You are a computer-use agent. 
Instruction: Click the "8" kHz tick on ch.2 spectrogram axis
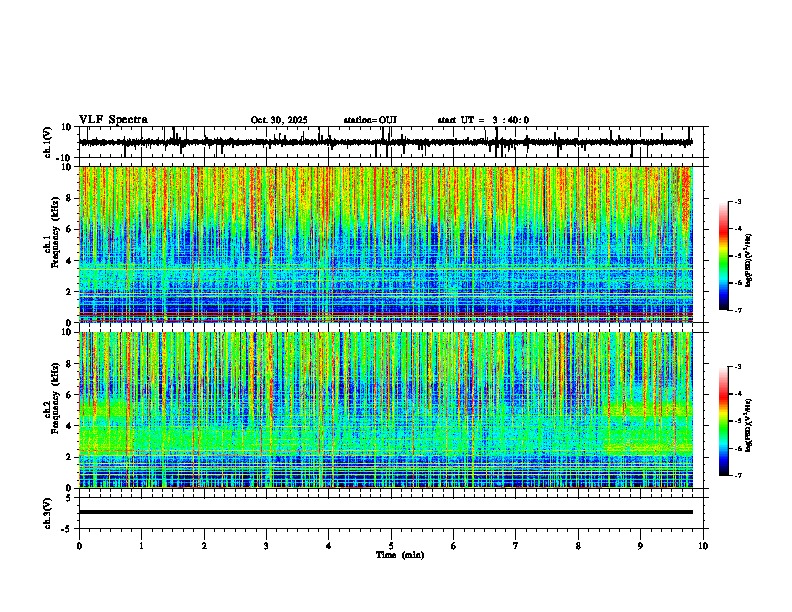pos(70,363)
